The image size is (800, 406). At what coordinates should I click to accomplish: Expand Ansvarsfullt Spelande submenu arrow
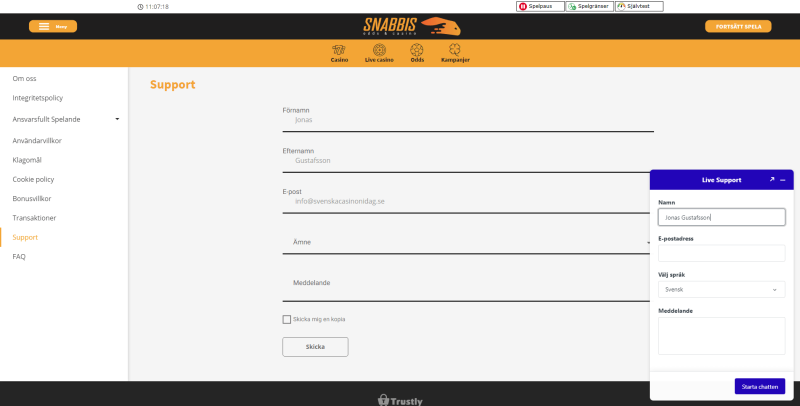pos(117,119)
